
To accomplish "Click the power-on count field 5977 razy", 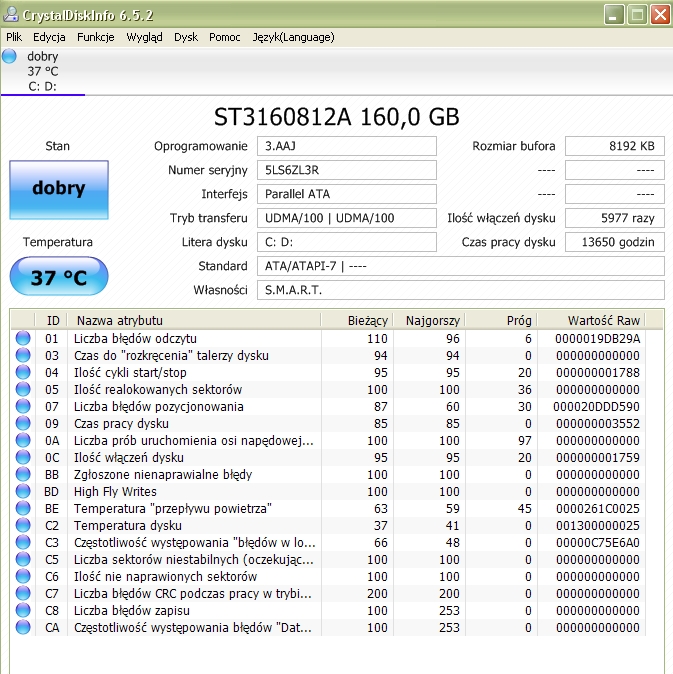I will click(615, 218).
